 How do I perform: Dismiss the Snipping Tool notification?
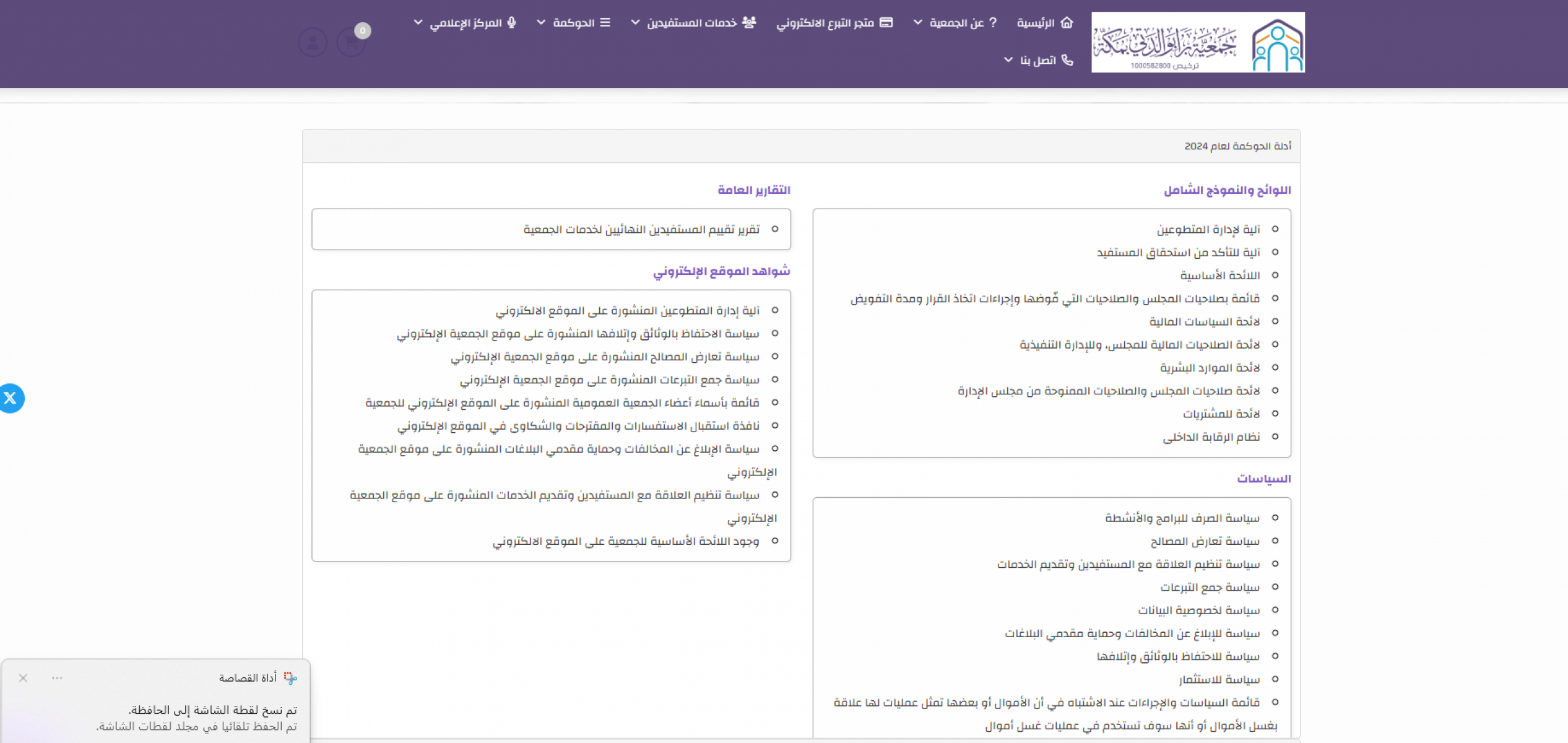pos(23,678)
